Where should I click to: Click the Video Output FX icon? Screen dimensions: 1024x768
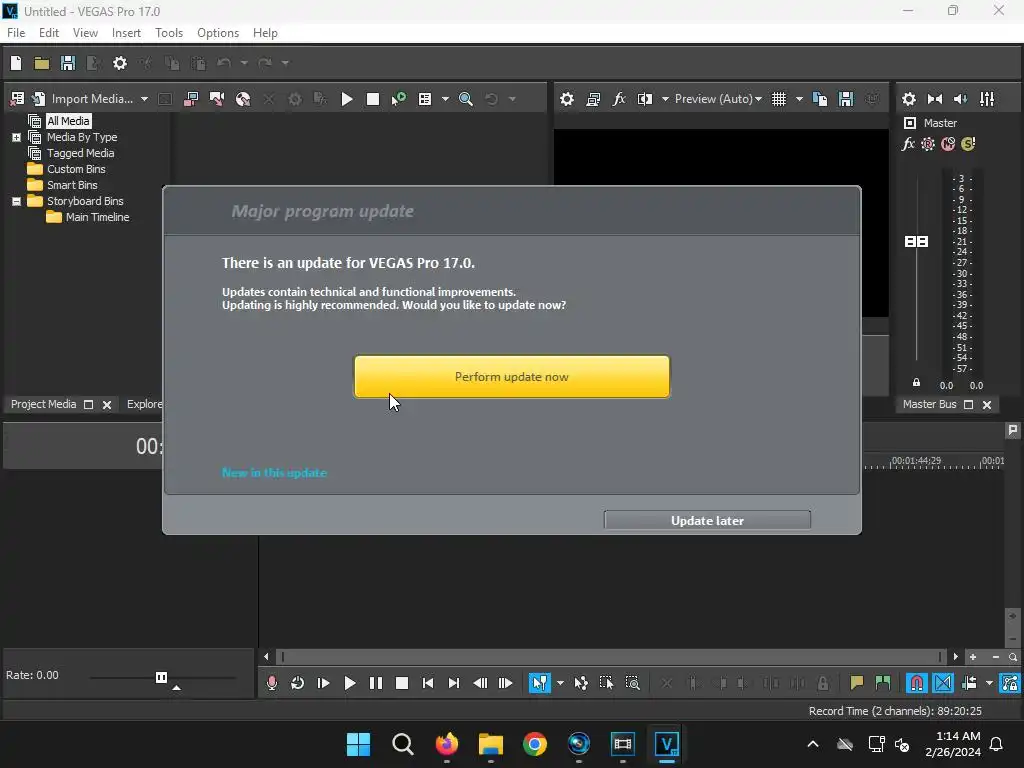click(x=618, y=99)
